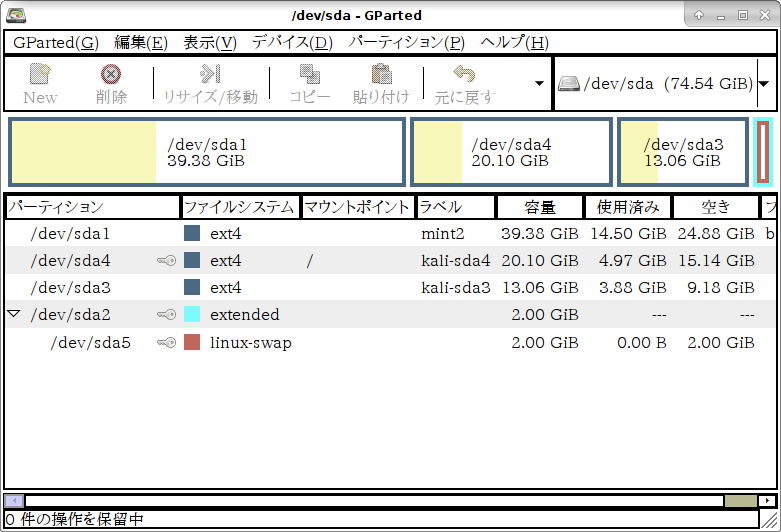The height and width of the screenshot is (532, 781).
Task: Click the horizontal scrollbar thumb
Action: pos(740,500)
